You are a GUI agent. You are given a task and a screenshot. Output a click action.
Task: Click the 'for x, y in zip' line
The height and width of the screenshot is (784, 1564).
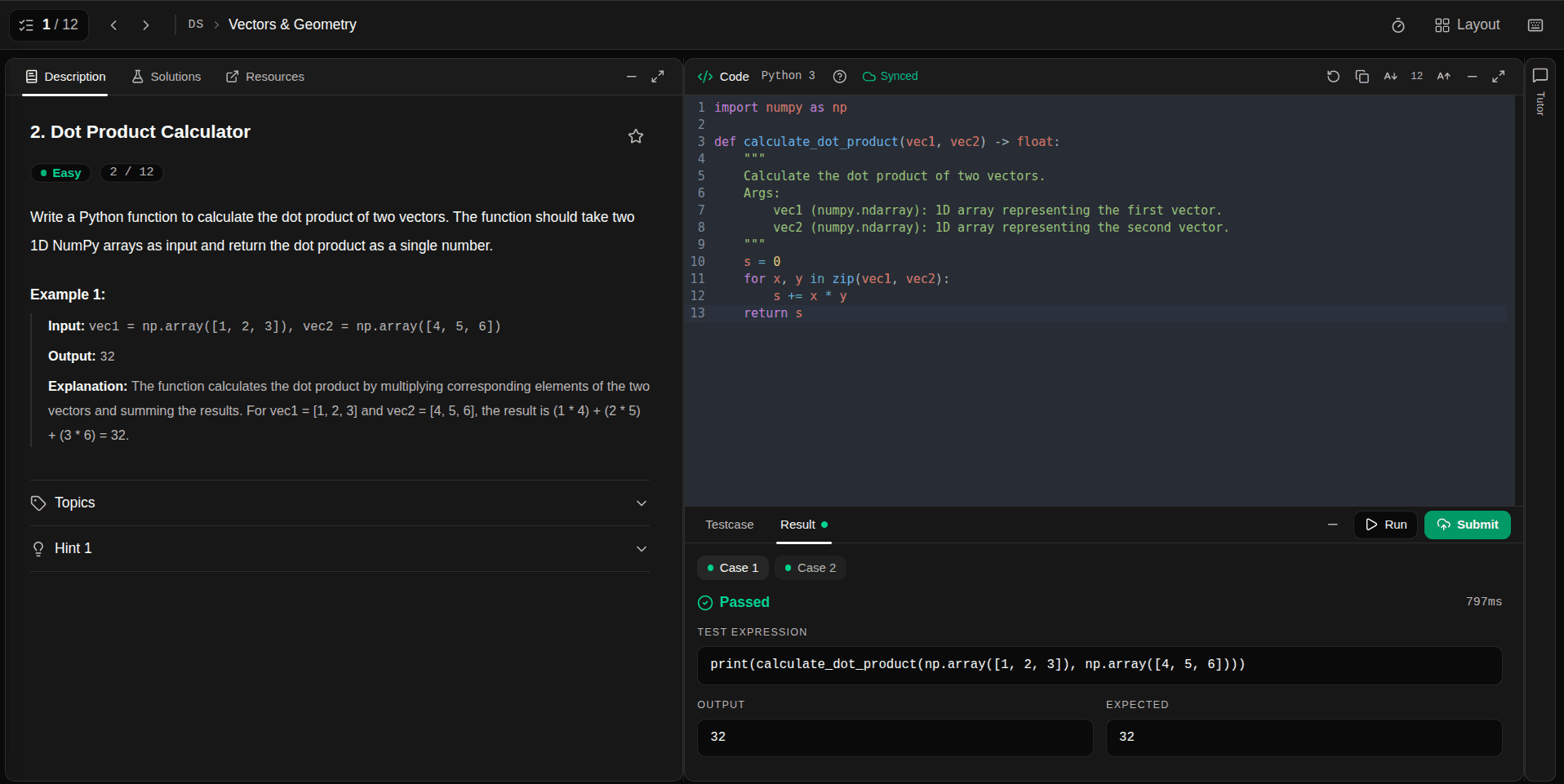[x=846, y=279]
